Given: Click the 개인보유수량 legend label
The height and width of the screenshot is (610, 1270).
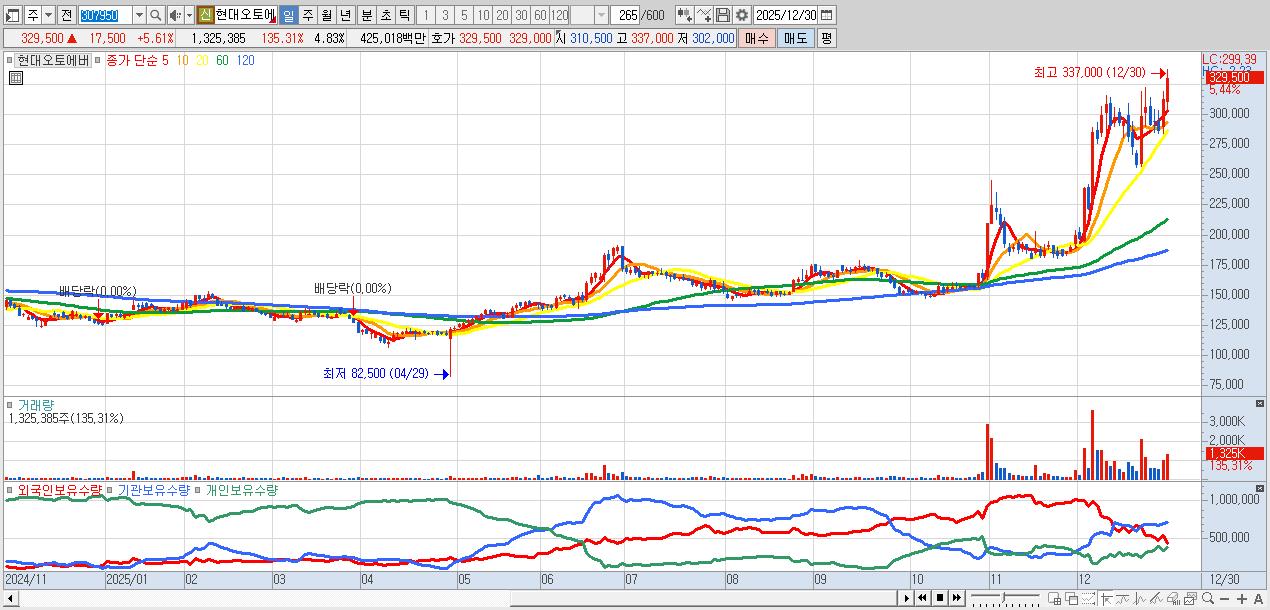Looking at the screenshot, I should tap(242, 491).
